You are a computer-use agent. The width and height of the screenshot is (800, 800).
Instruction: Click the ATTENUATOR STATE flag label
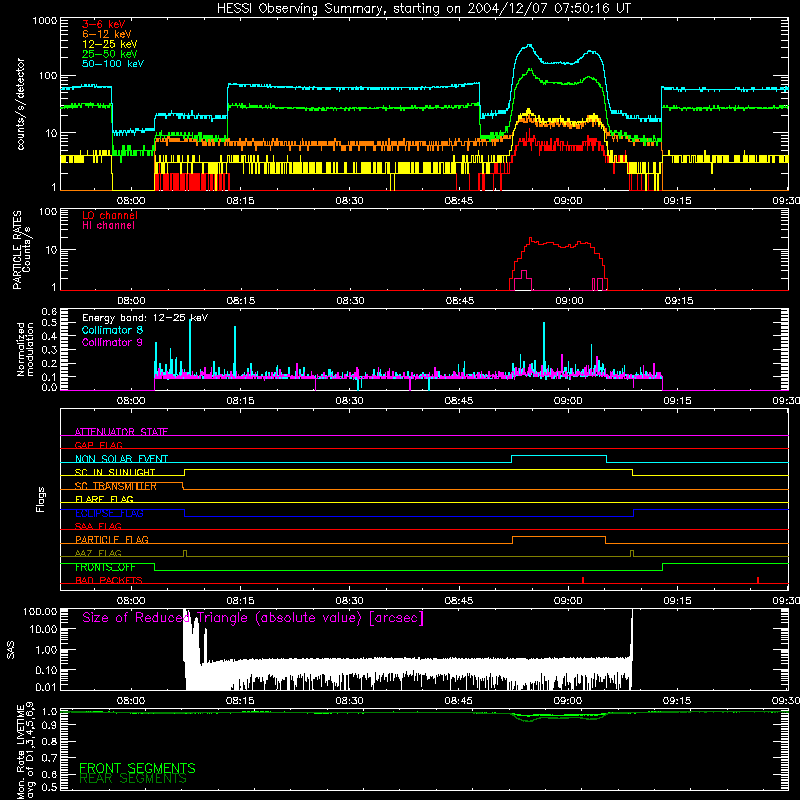(121, 432)
